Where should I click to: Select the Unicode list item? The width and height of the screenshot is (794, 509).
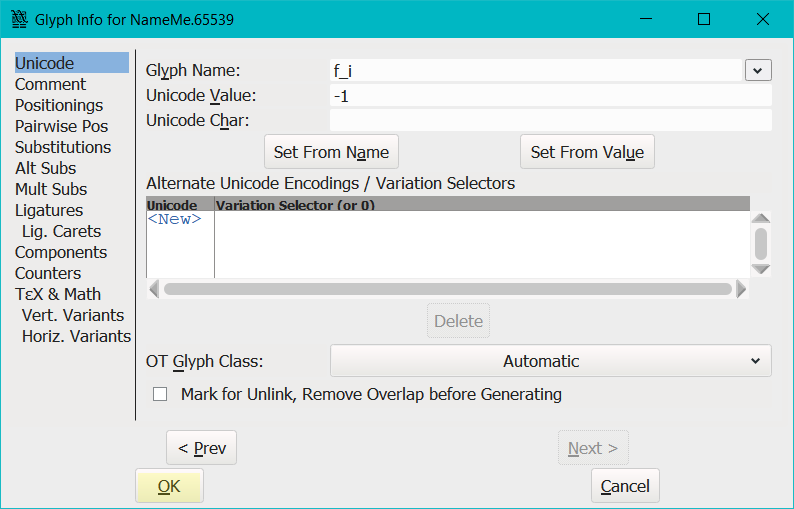(x=71, y=63)
